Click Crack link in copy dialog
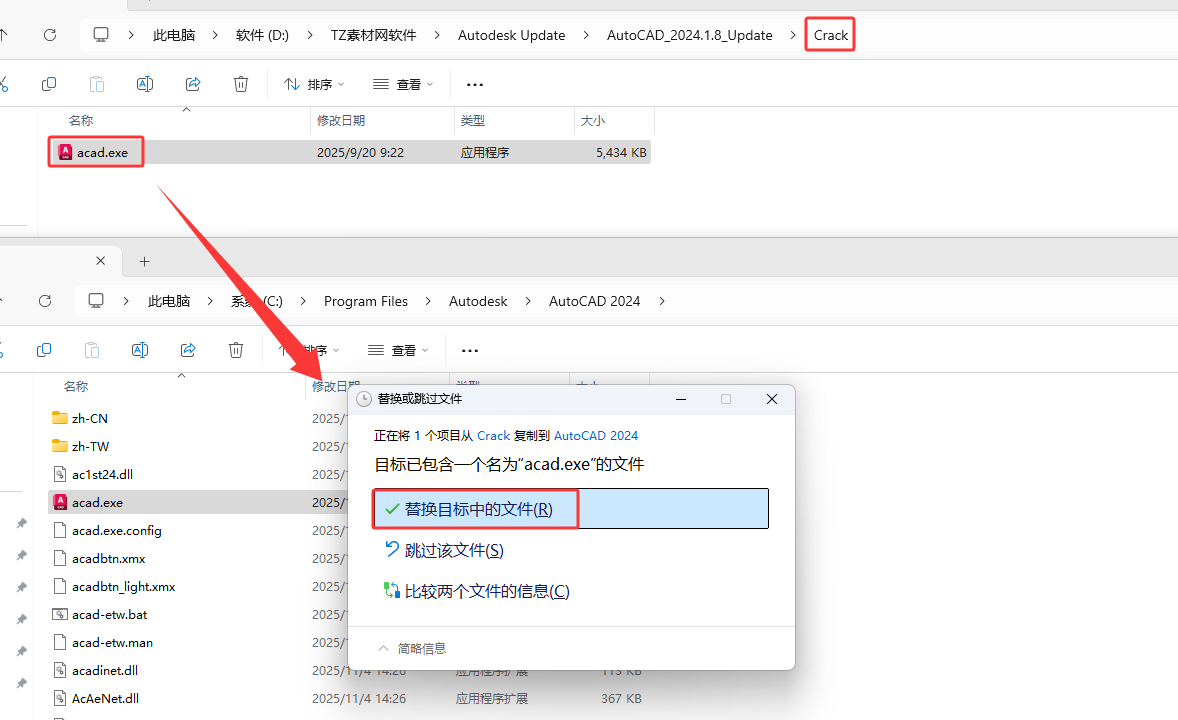Screen dimensions: 1178x720 tap(494, 436)
